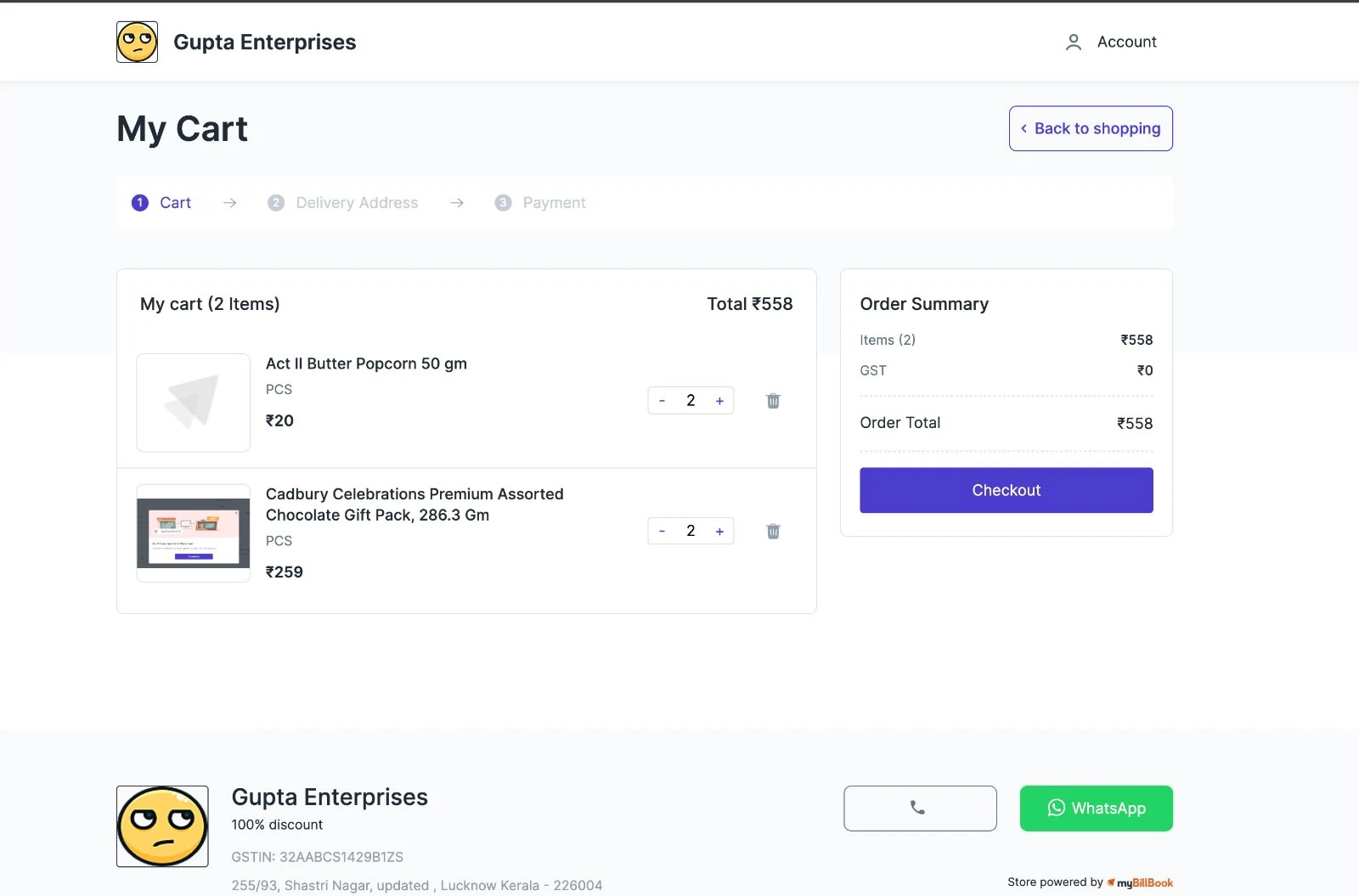Contact store via WhatsApp button
Screen dimensions: 1359x896
click(1097, 809)
